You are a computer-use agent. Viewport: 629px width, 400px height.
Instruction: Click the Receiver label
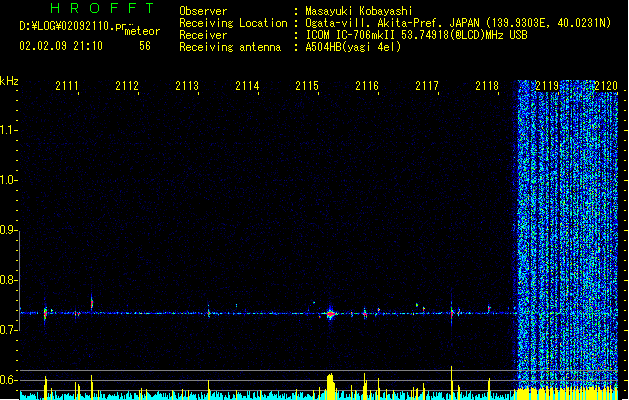[x=203, y=35]
